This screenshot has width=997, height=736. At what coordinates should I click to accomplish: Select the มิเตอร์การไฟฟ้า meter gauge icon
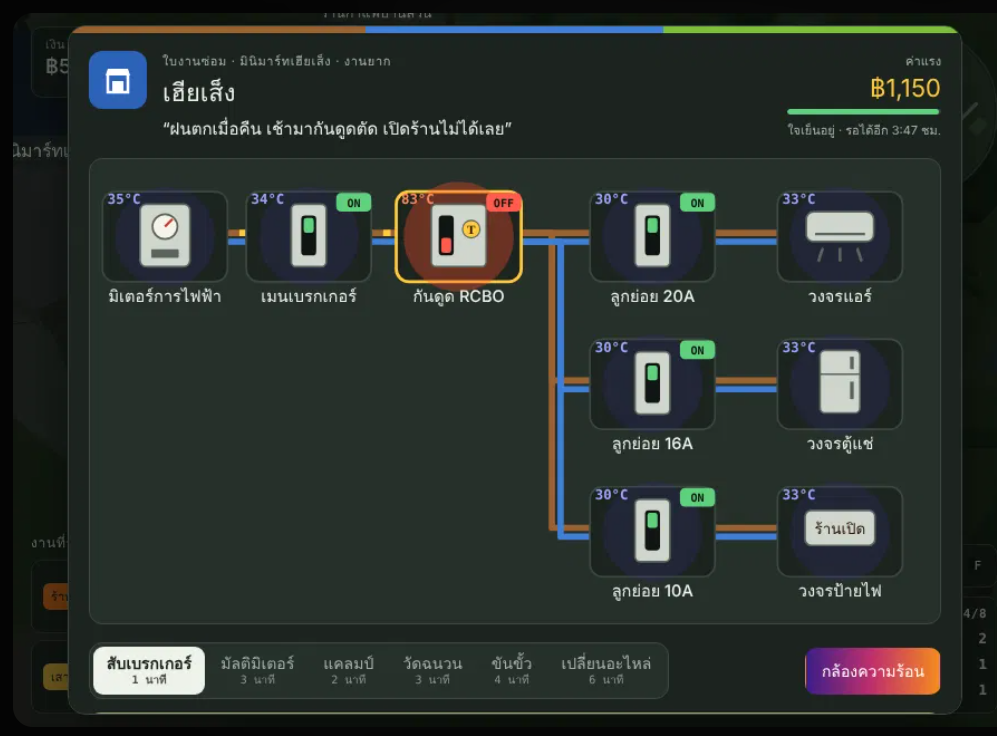(x=165, y=235)
